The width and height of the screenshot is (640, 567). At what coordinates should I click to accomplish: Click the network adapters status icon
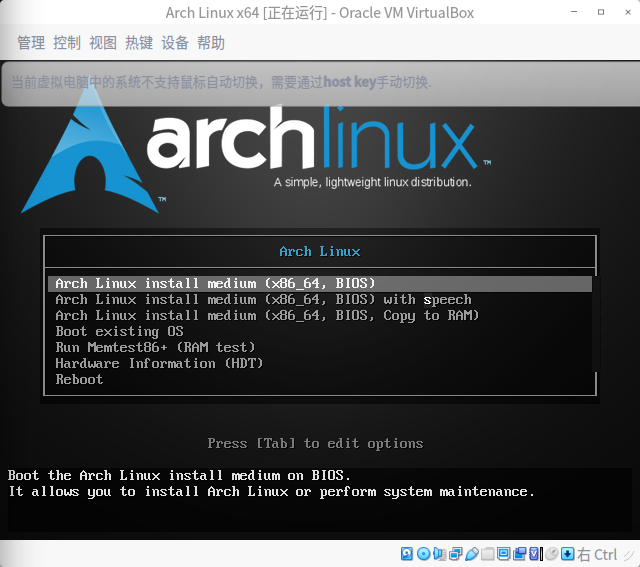point(456,554)
